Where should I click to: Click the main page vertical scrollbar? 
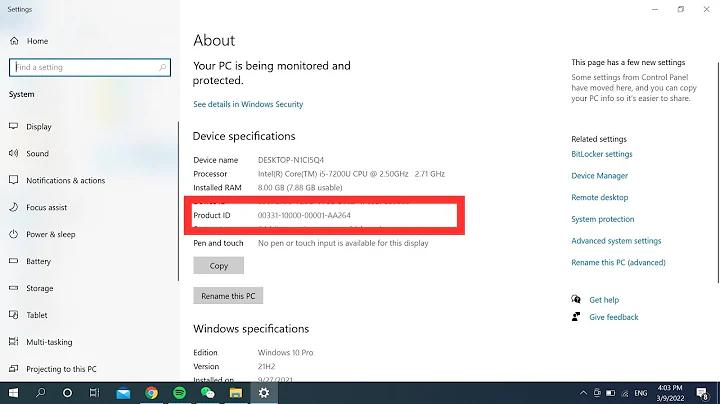(718, 172)
